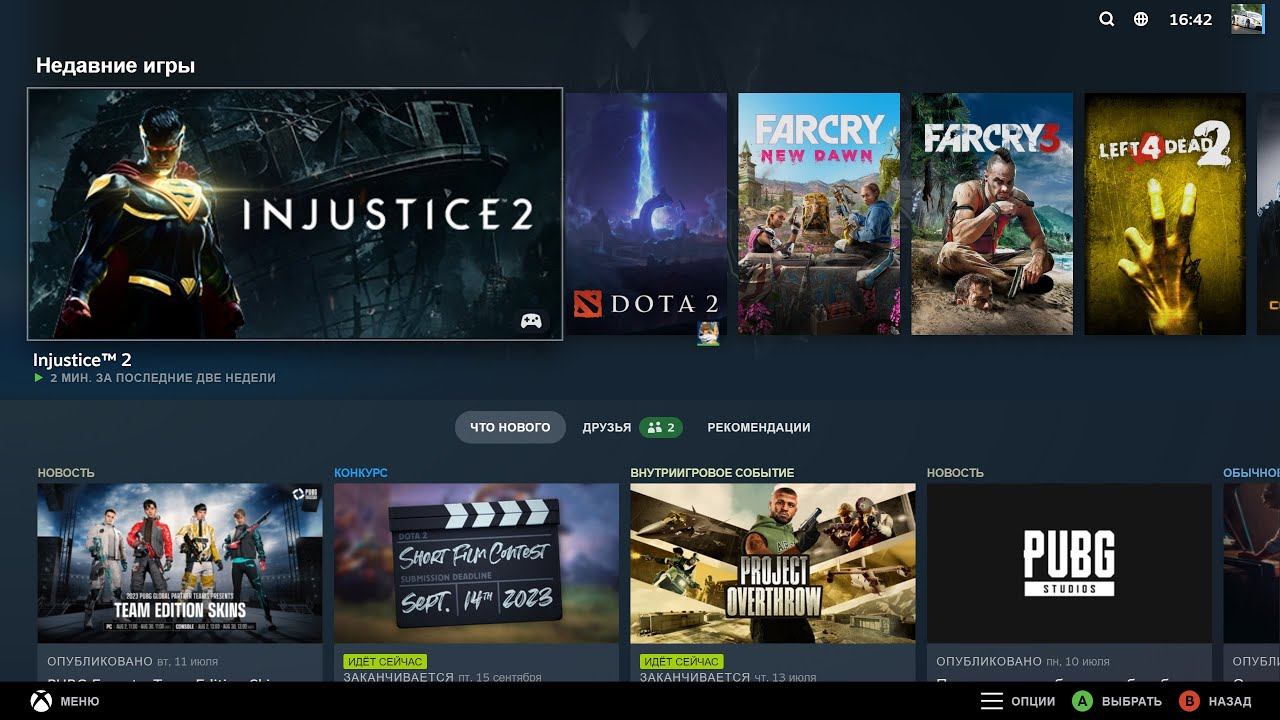Click the controller icon on Injustice 2
Image resolution: width=1280 pixels, height=720 pixels.
pyautogui.click(x=531, y=321)
